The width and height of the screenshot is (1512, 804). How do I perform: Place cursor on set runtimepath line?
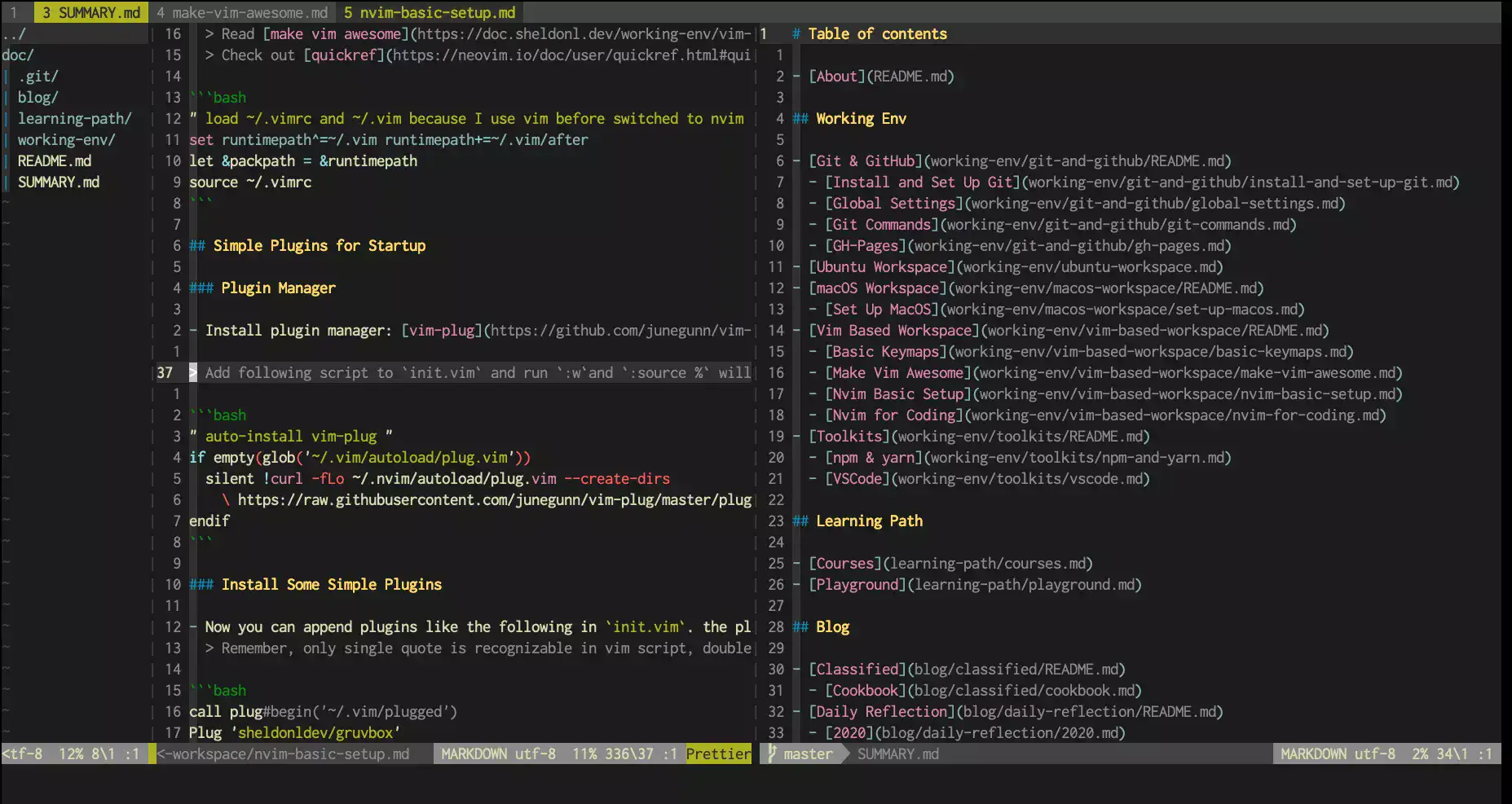pos(389,139)
